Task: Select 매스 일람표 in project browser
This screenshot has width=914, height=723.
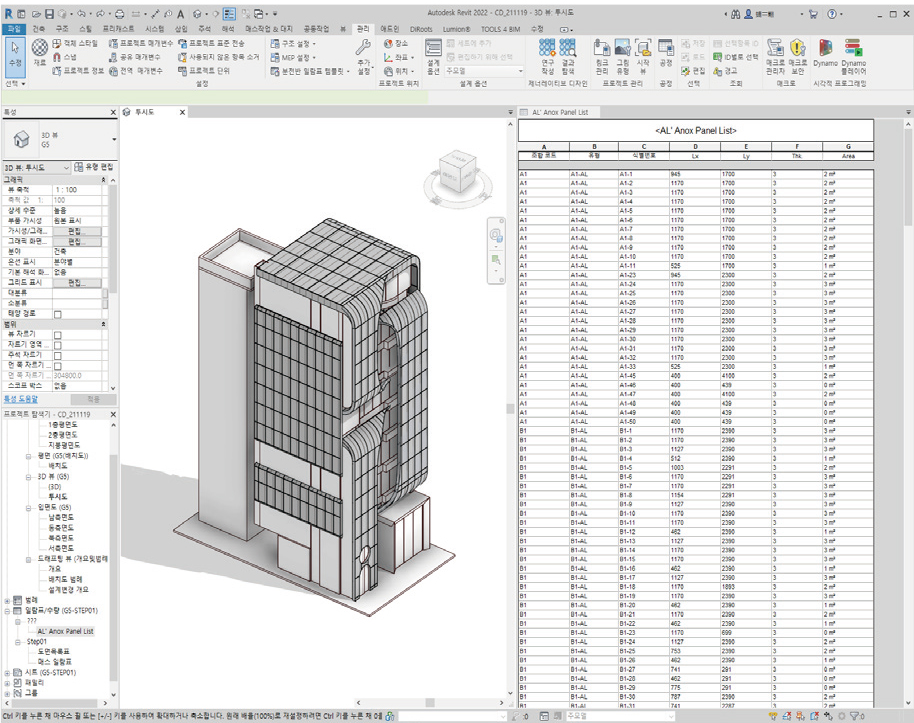Action: tap(55, 662)
